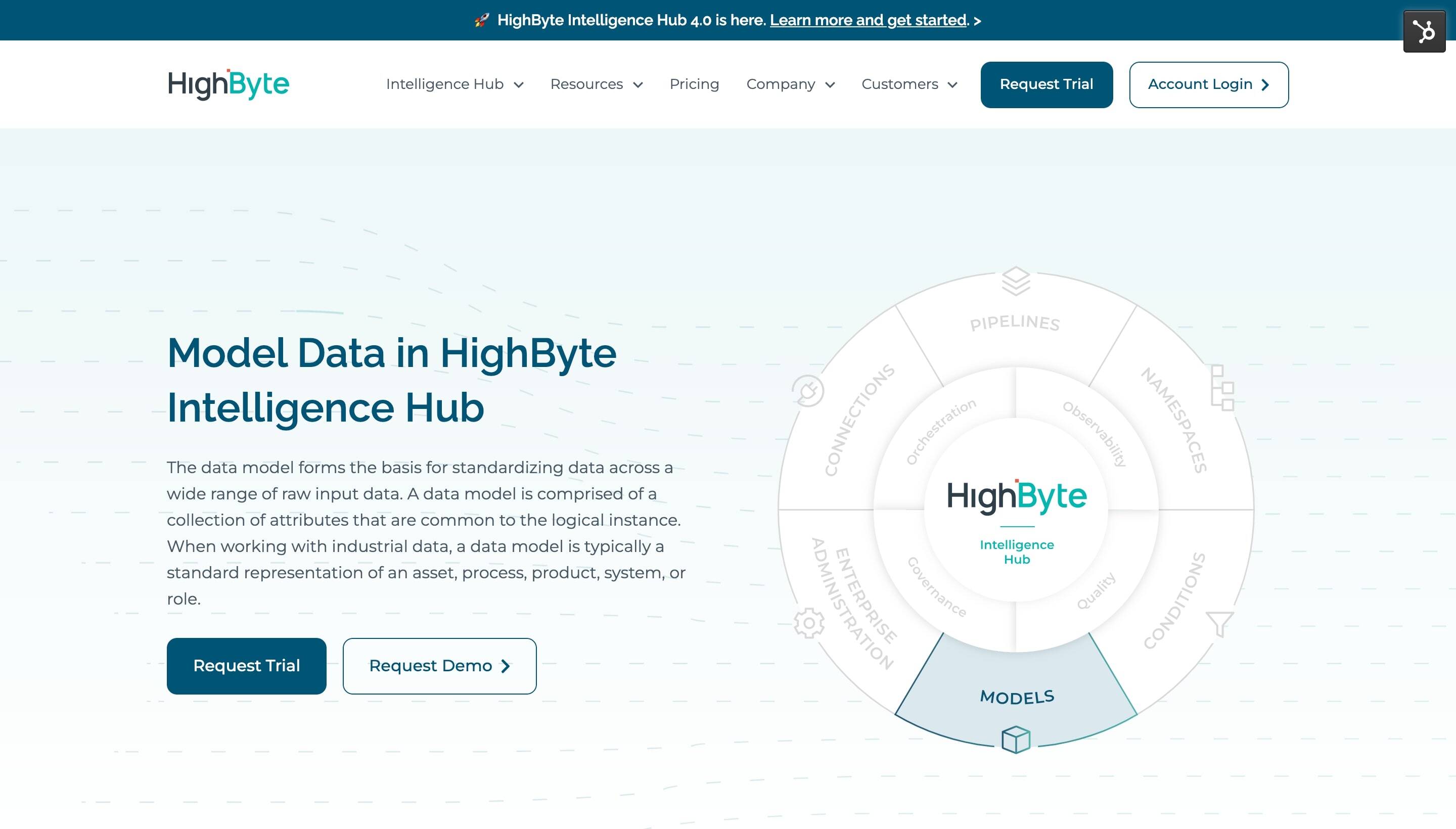Viewport: 1456px width, 829px height.
Task: Click the Model Data in HighByte heading
Action: 392,380
